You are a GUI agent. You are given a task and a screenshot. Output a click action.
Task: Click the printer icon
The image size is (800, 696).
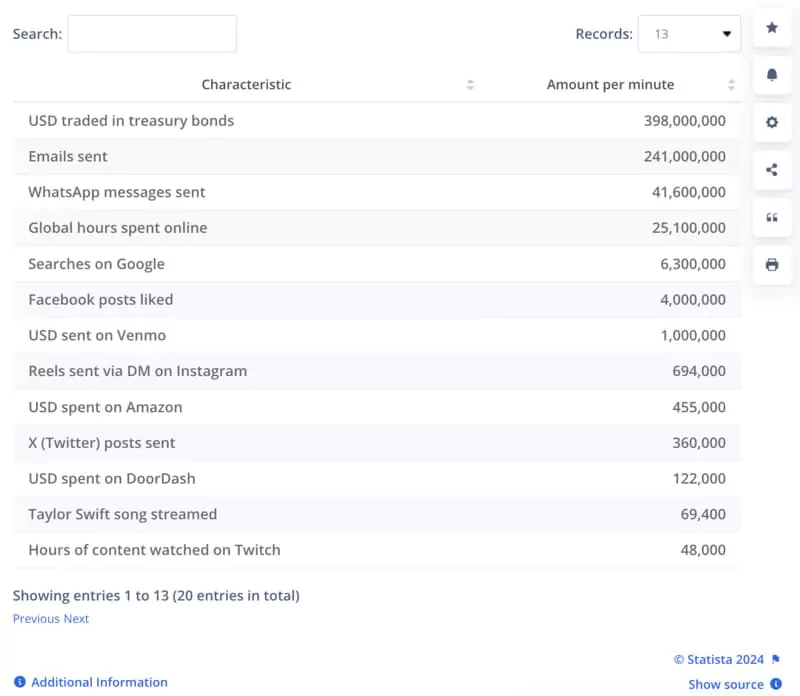pyautogui.click(x=772, y=265)
